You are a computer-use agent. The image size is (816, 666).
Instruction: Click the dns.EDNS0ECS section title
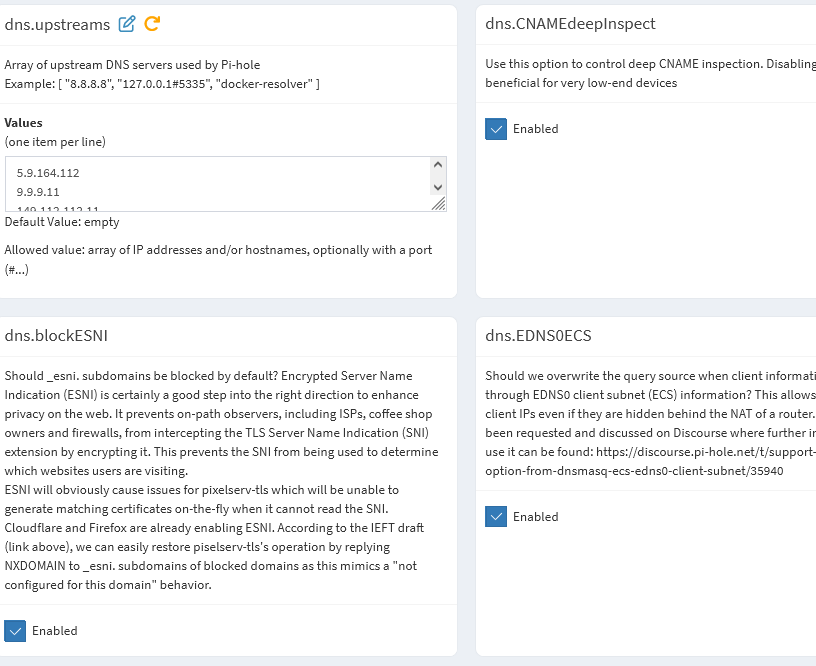point(538,336)
